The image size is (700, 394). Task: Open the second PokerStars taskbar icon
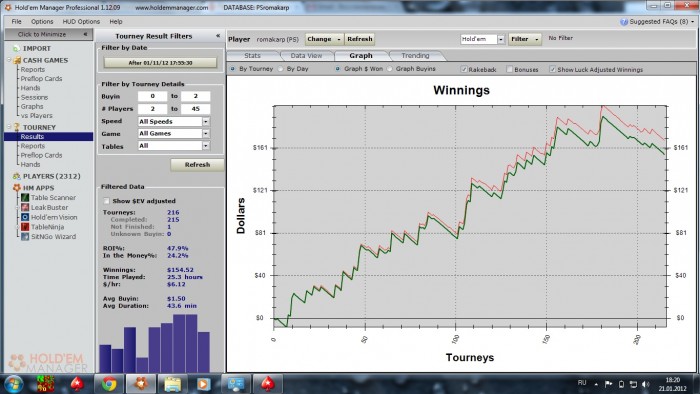coord(268,384)
